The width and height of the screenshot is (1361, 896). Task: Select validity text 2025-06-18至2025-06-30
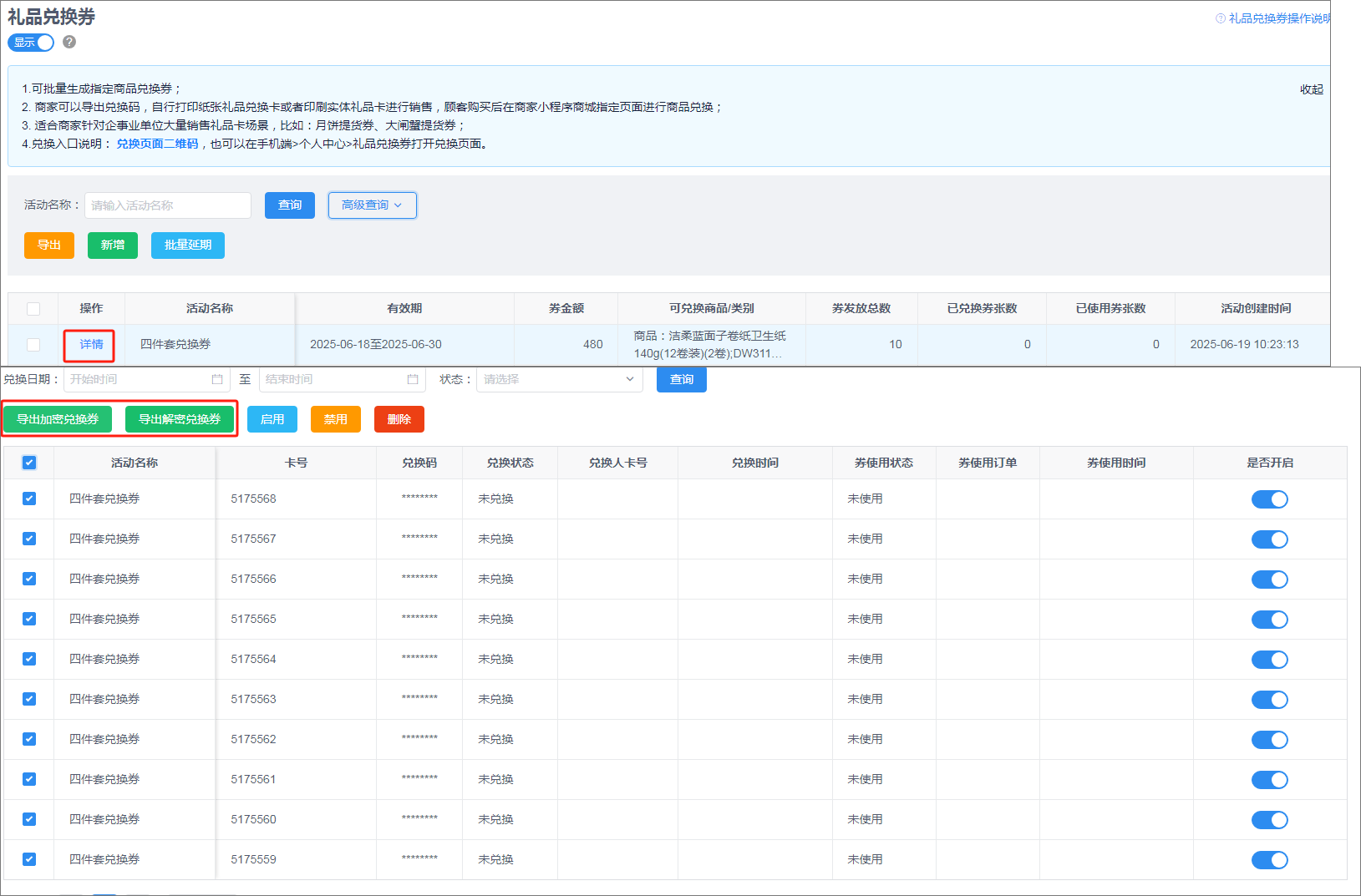click(x=376, y=344)
